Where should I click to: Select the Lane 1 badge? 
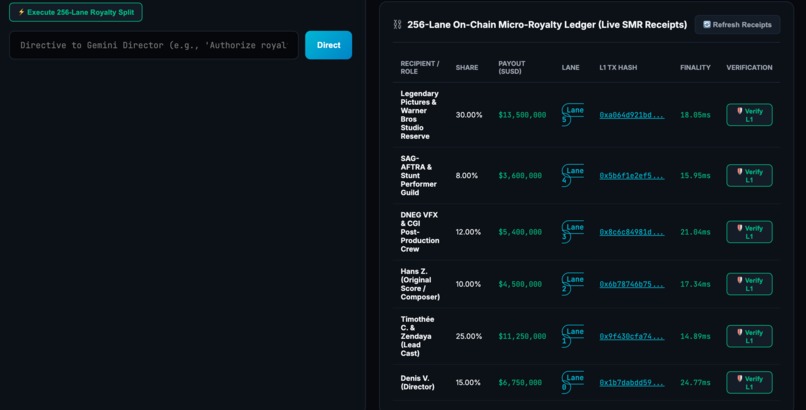[572, 337]
